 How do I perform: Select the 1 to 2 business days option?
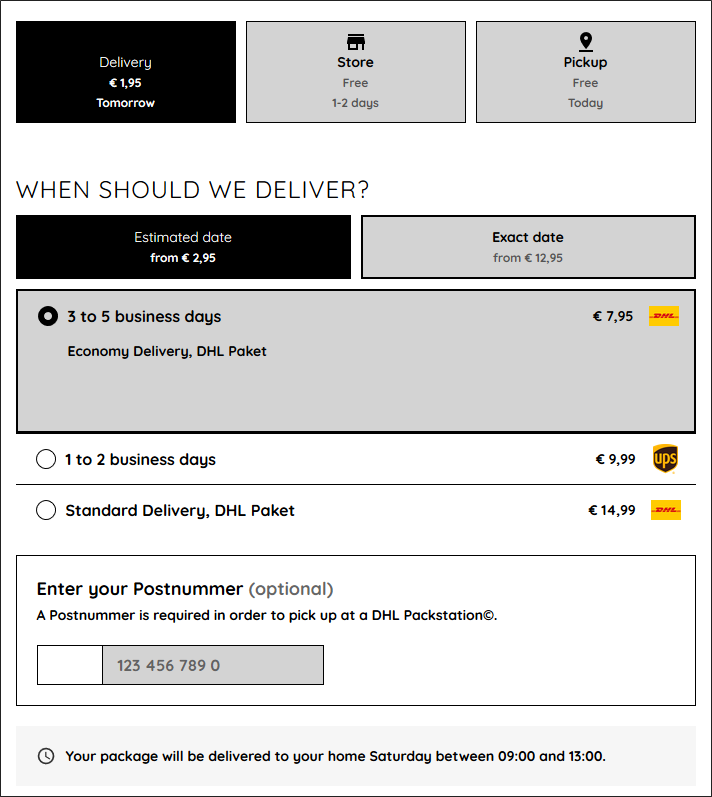(x=46, y=459)
